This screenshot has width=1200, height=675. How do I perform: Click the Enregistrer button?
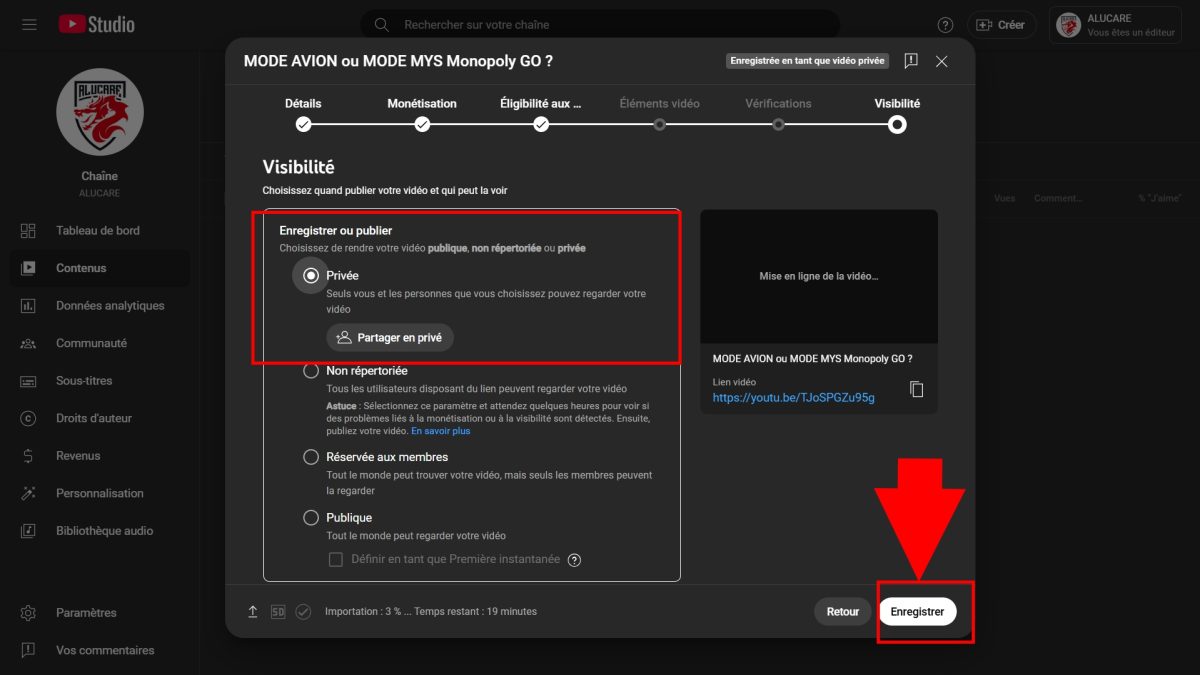pyautogui.click(x=917, y=612)
